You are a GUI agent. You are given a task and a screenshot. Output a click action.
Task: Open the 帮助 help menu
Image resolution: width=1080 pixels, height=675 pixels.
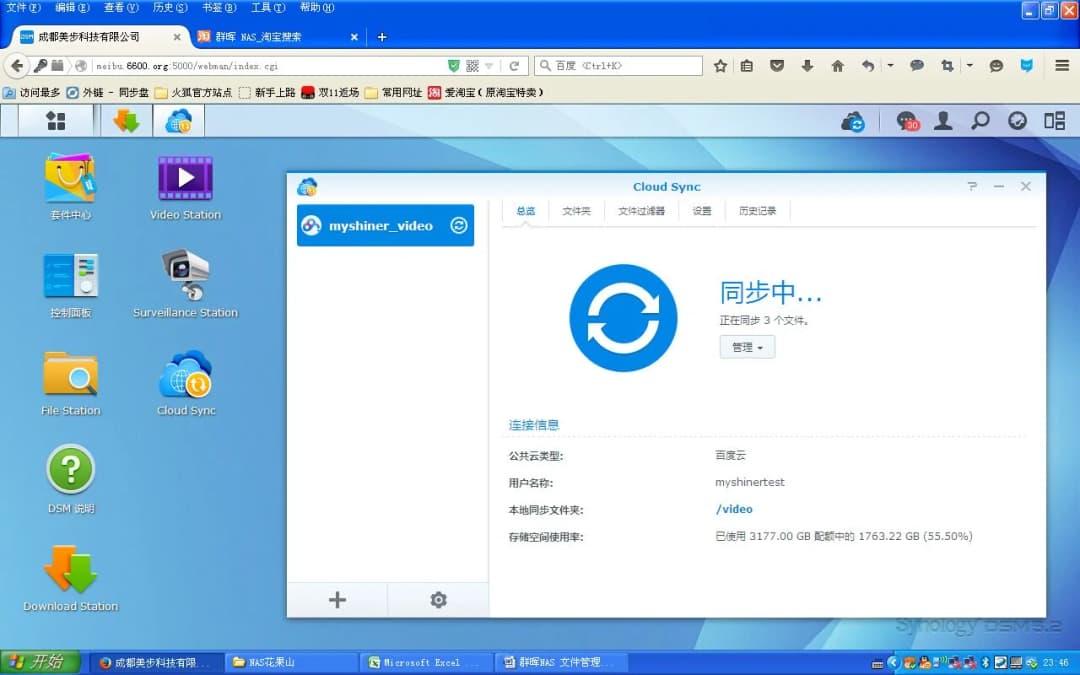tap(317, 8)
